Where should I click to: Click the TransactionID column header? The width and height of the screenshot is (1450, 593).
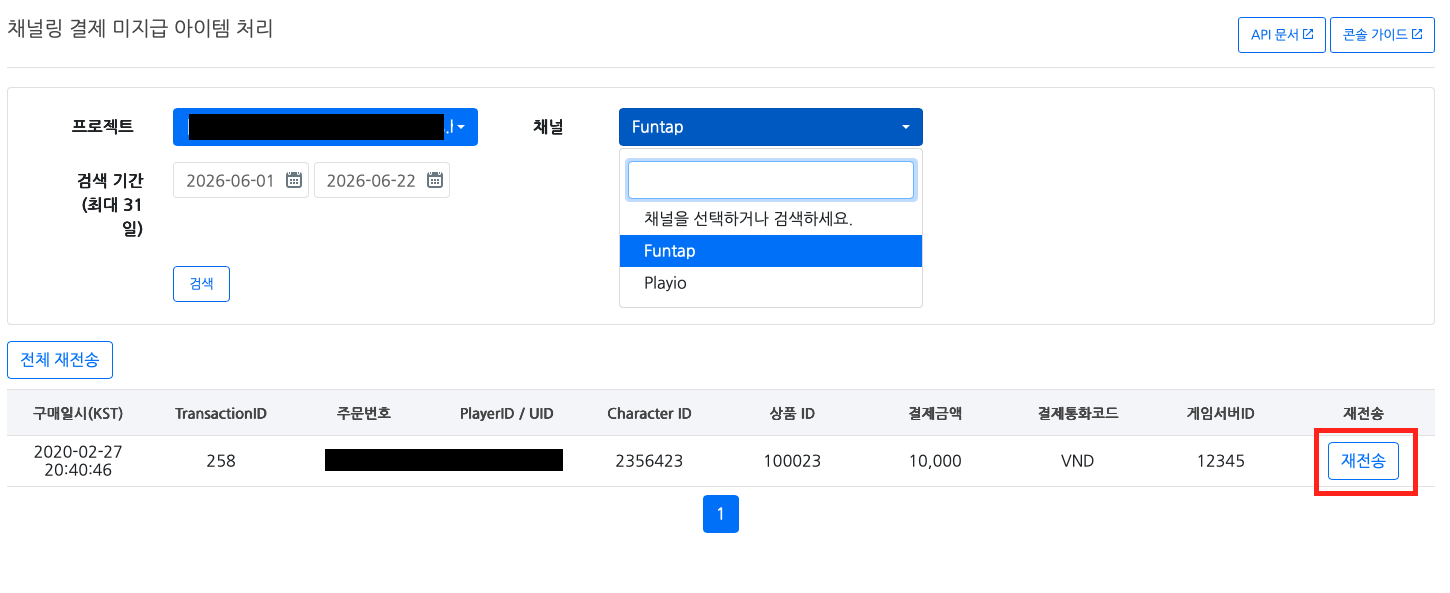pyautogui.click(x=221, y=413)
